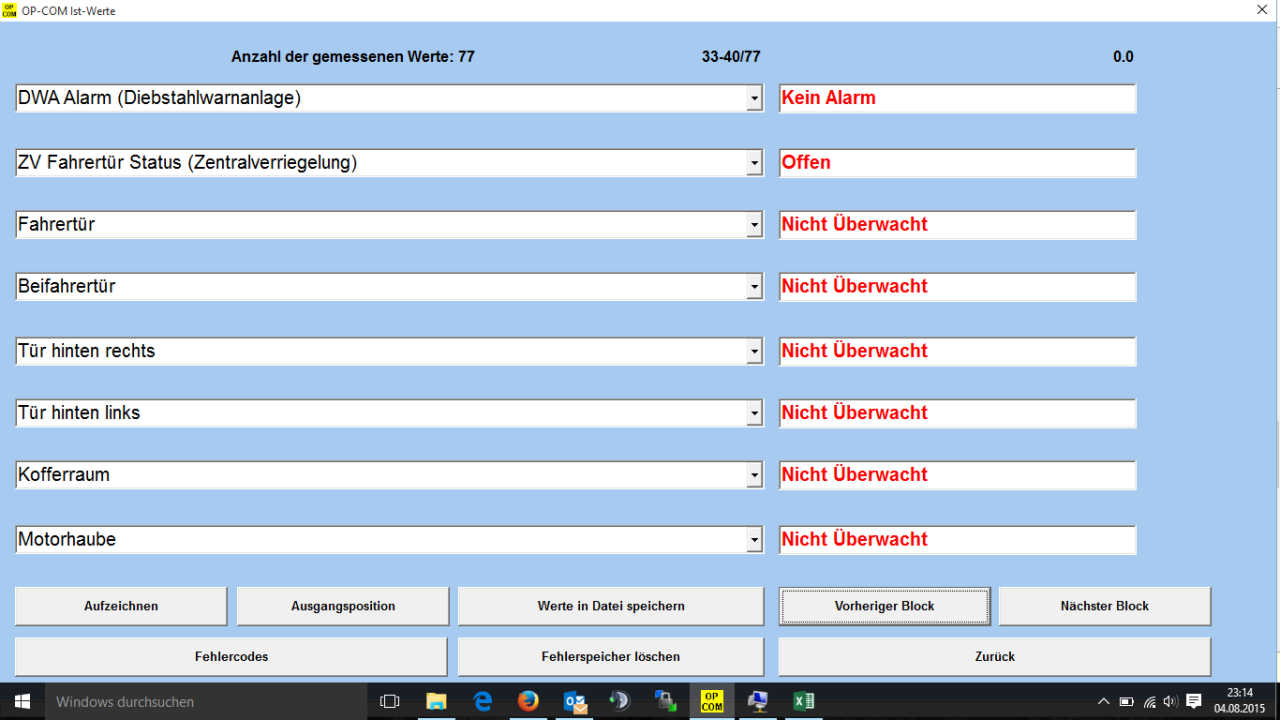Expand the DWA Alarm parameter dropdown
Screen dimensions: 1280x720
755,99
